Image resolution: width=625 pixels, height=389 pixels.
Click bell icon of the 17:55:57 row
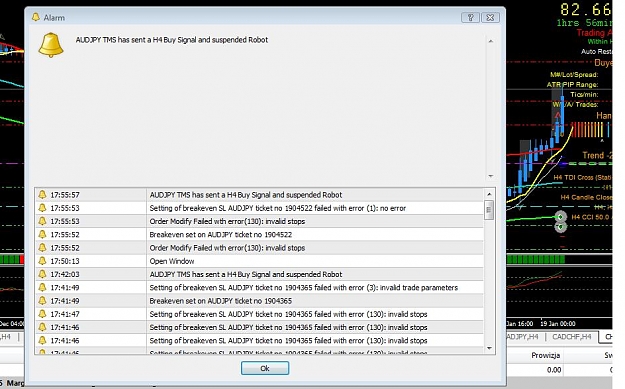coord(42,194)
